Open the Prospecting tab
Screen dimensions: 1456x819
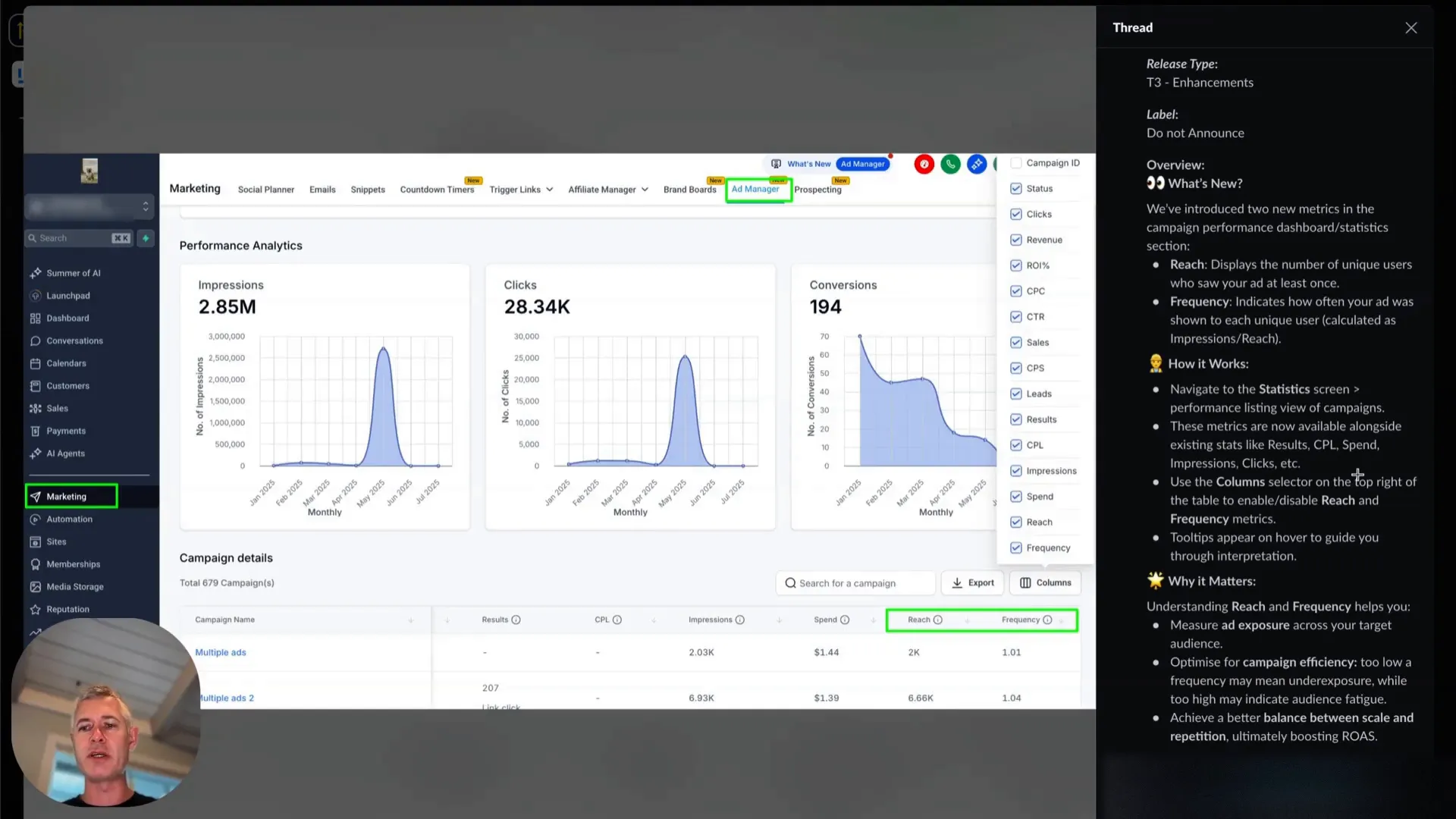click(817, 190)
